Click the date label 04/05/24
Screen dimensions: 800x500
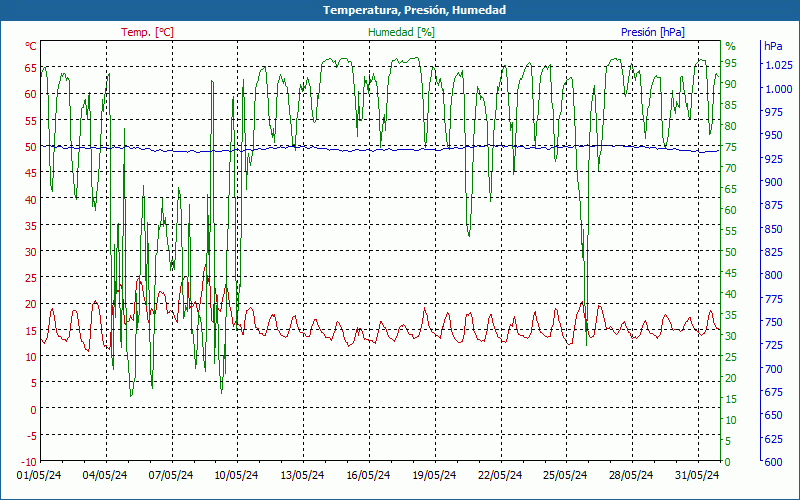click(x=105, y=476)
